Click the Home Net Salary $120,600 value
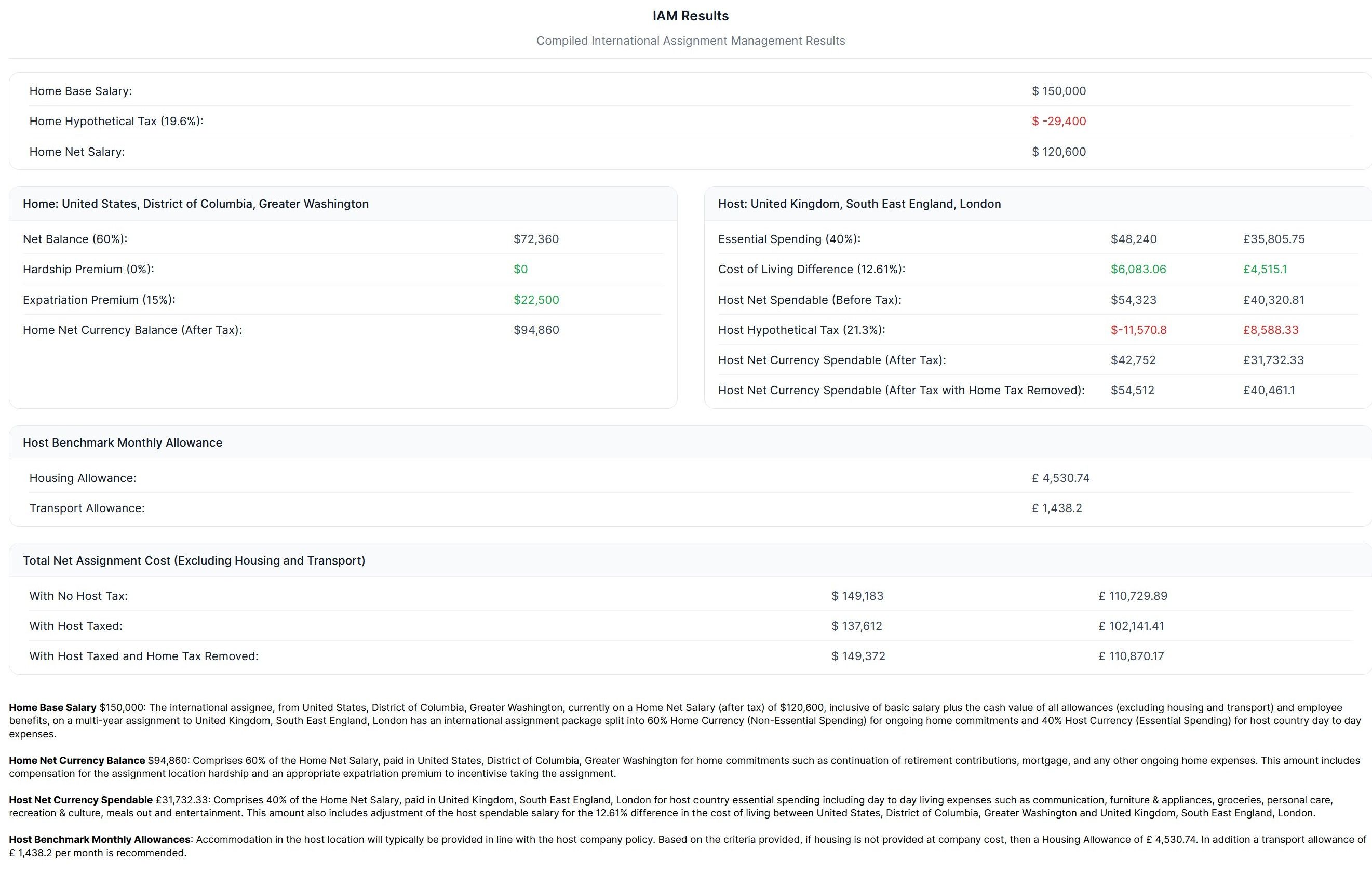The width and height of the screenshot is (1372, 872). coord(1058,152)
